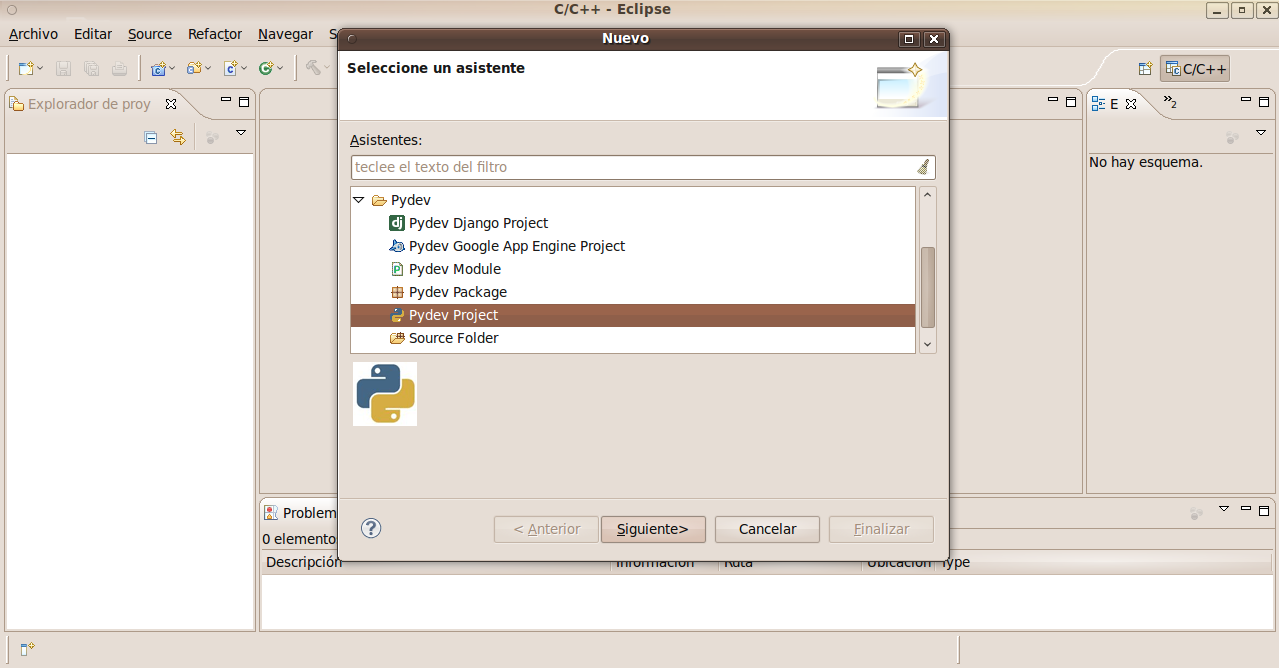1279x668 pixels.
Task: Minimize the Problems panel
Action: point(1246,509)
